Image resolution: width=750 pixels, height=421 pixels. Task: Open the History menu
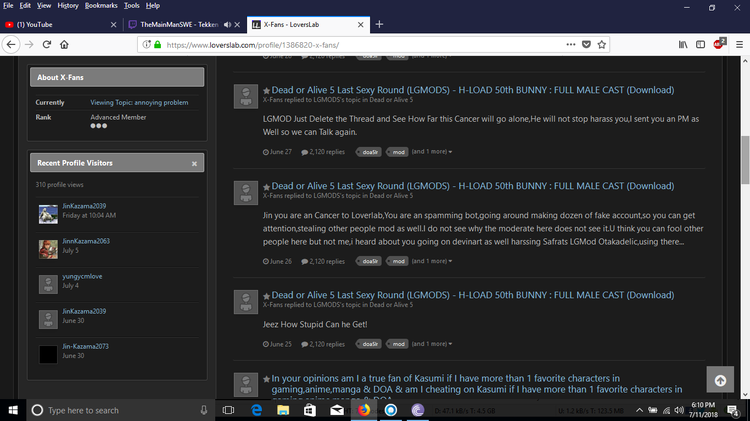[x=67, y=6]
